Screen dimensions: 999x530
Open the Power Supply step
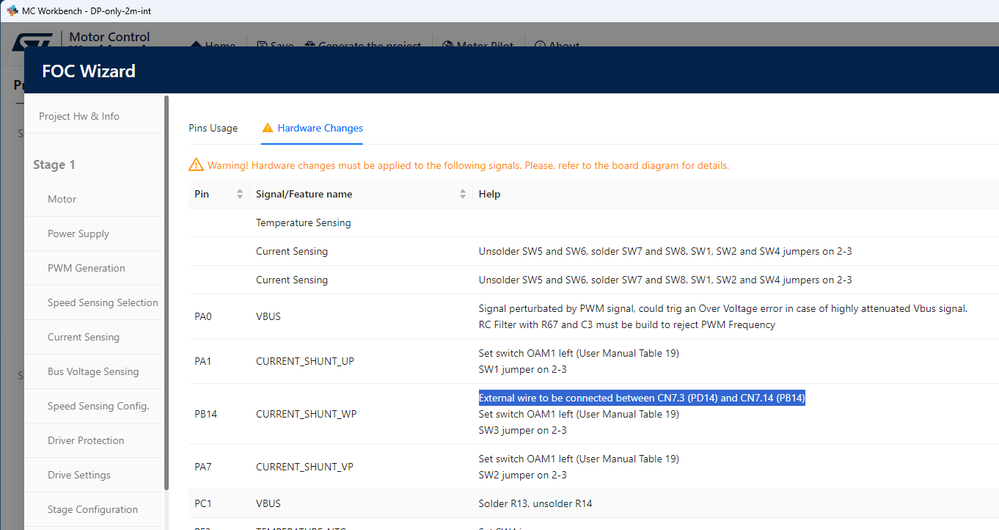[78, 234]
